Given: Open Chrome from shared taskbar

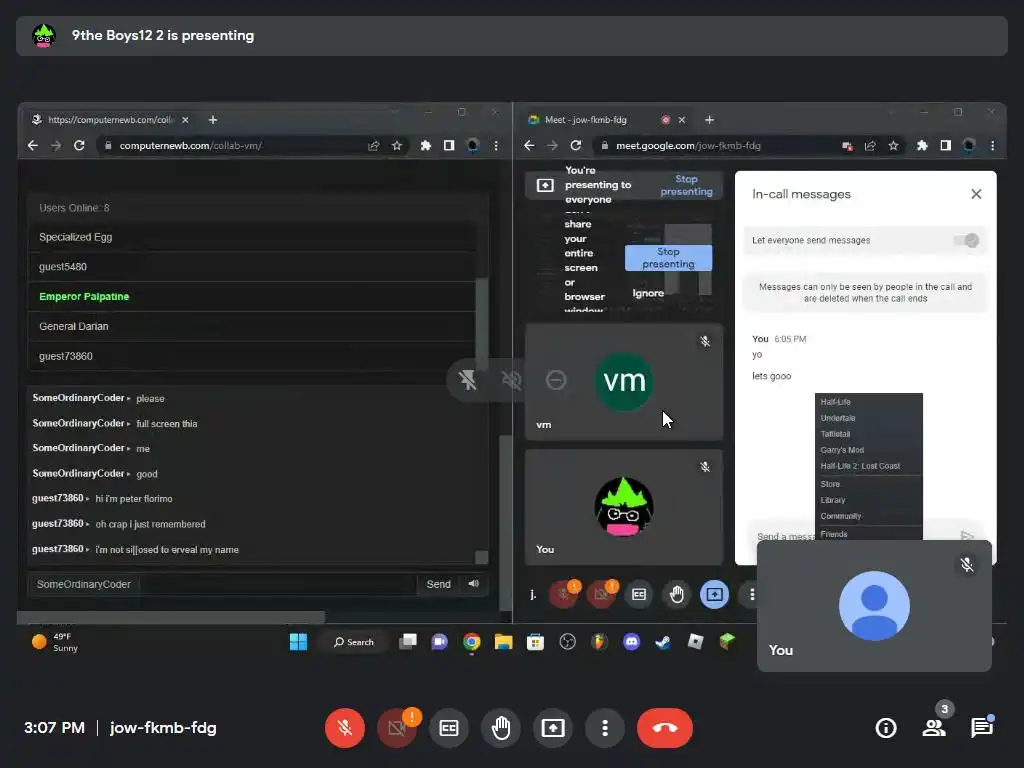Looking at the screenshot, I should tap(472, 642).
